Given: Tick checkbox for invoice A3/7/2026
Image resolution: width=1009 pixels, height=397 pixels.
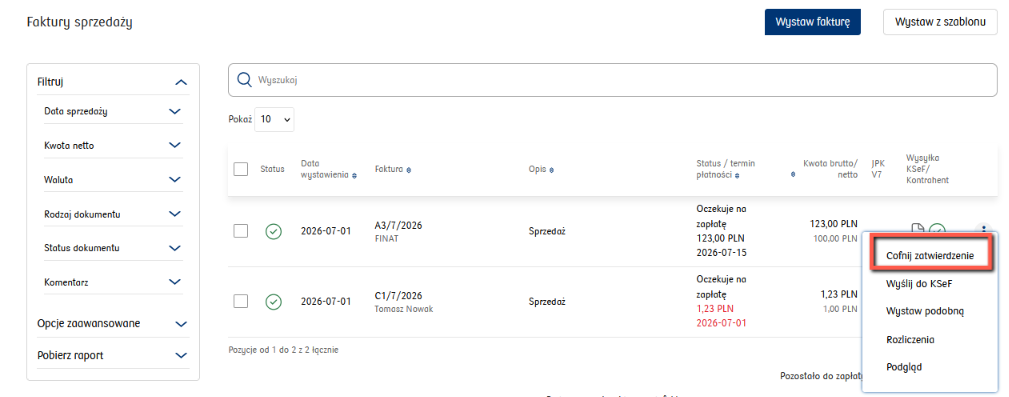Looking at the screenshot, I should [x=241, y=231].
